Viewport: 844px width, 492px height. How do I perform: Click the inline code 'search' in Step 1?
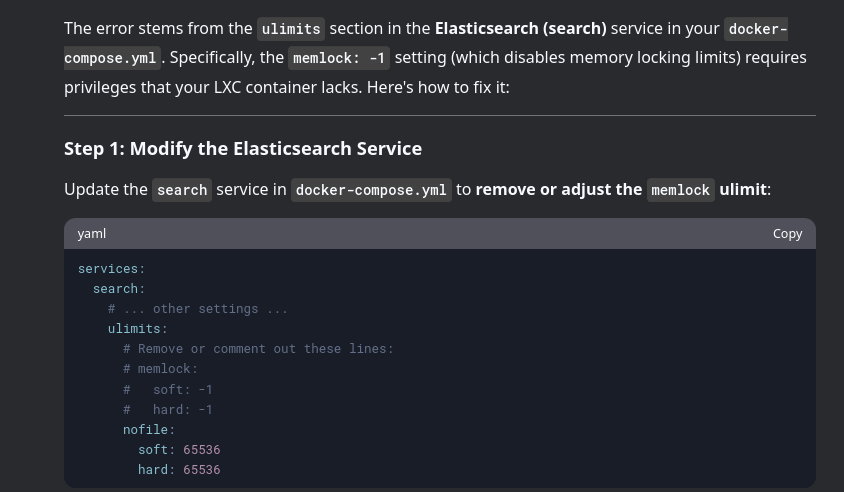[x=182, y=190]
